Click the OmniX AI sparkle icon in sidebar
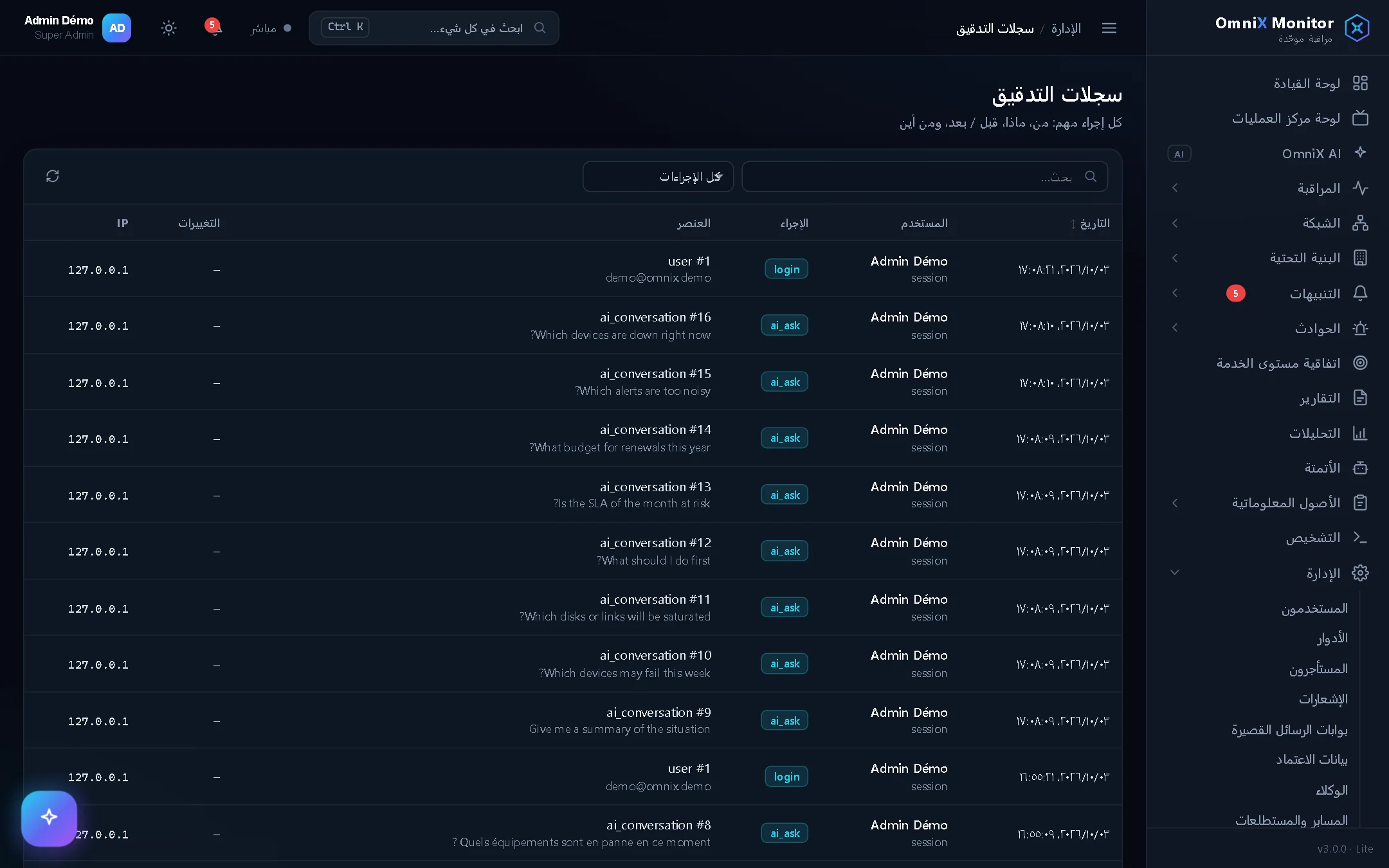The image size is (1389, 868). click(1360, 152)
